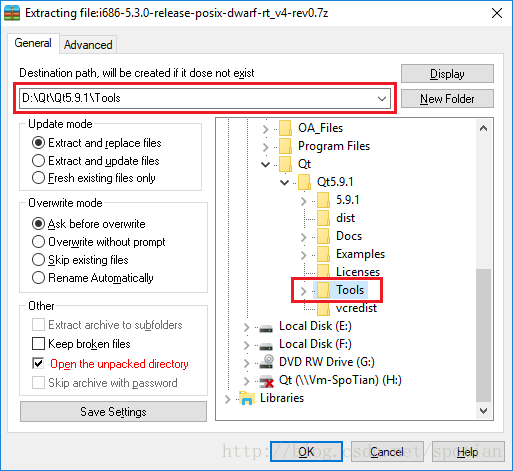The height and width of the screenshot is (471, 513).
Task: Click the Cancel button
Action: (x=387, y=452)
